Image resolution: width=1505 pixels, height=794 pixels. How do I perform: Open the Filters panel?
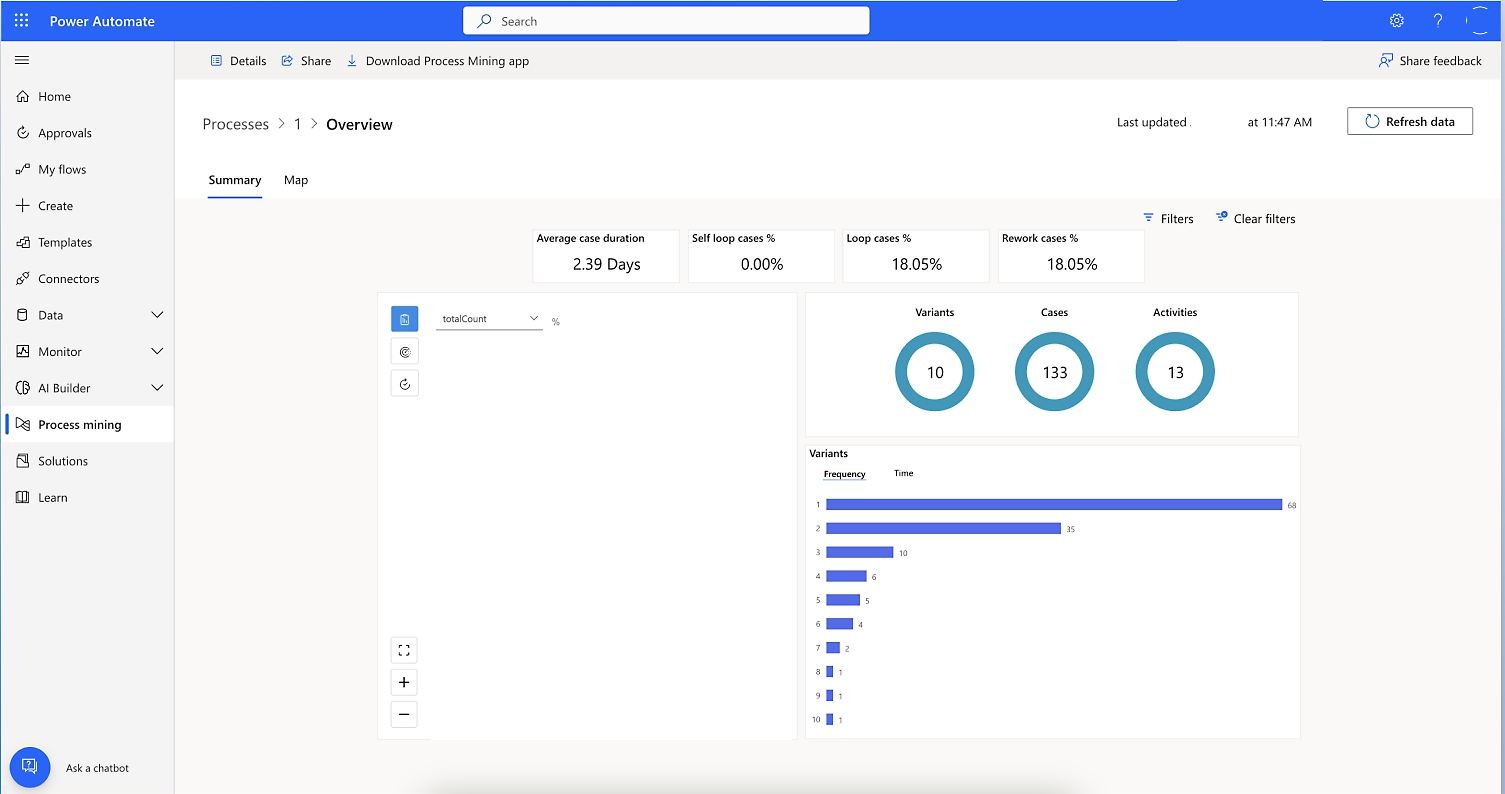click(x=1168, y=219)
